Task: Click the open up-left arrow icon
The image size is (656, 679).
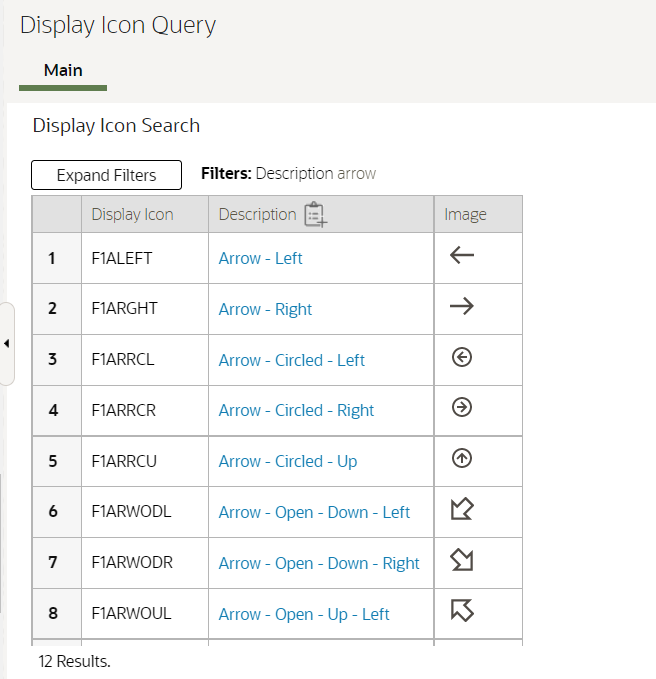Action: [462, 611]
